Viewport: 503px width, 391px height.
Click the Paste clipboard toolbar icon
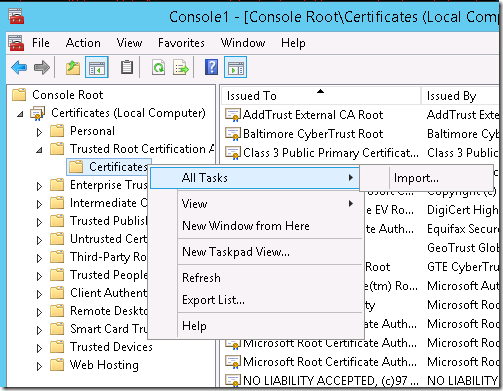click(x=127, y=68)
